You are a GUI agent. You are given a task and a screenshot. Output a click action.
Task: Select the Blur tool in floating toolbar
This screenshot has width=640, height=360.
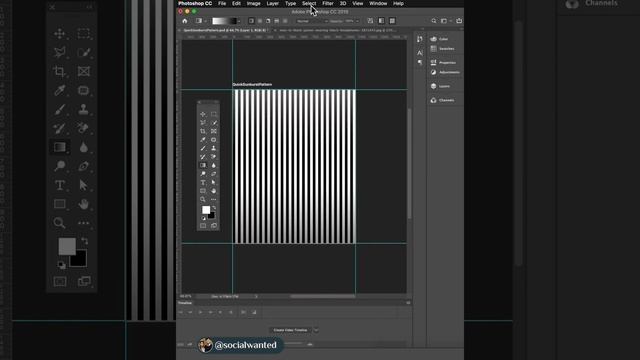click(x=213, y=165)
